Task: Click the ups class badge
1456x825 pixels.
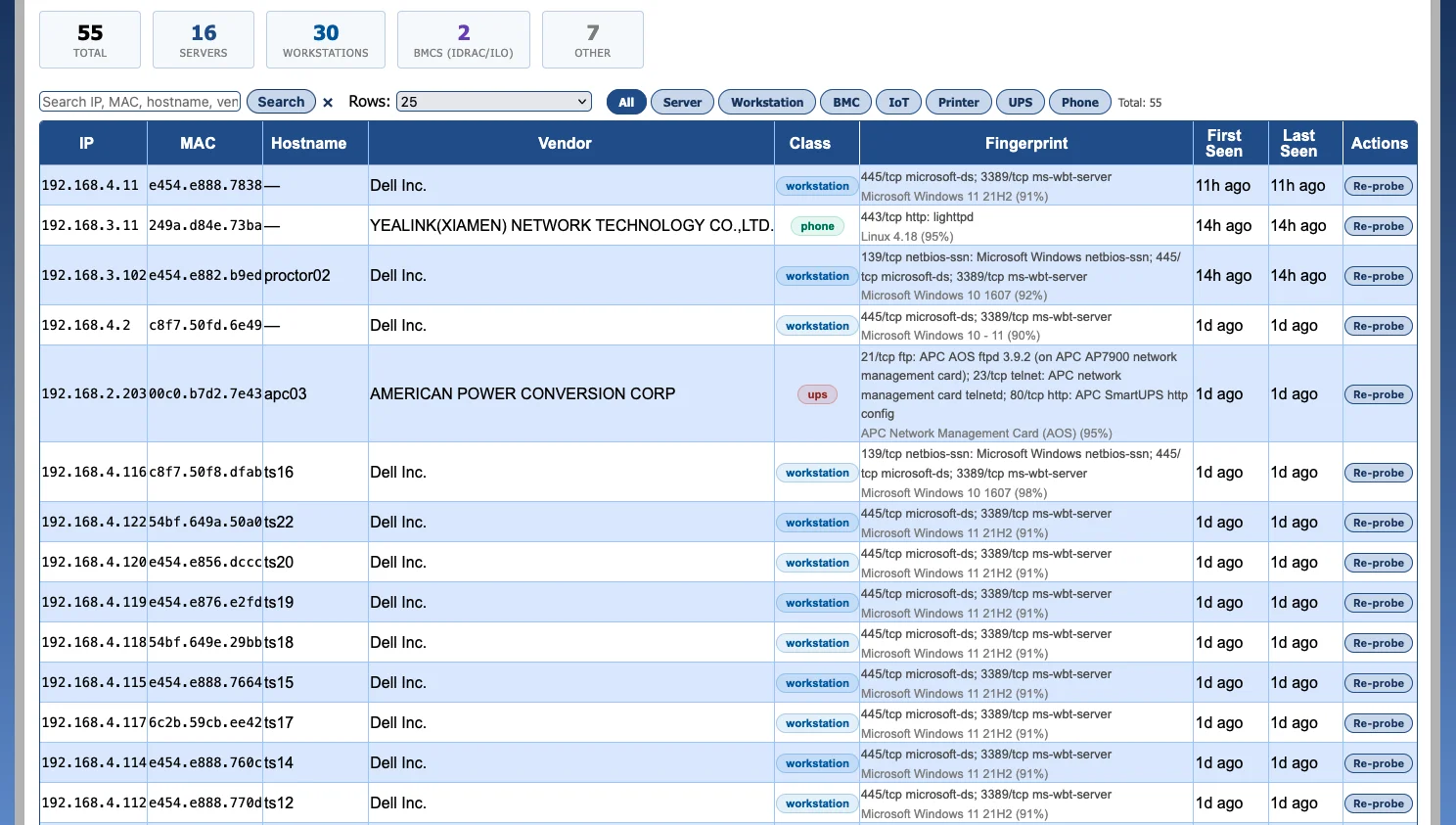Action: coord(817,394)
